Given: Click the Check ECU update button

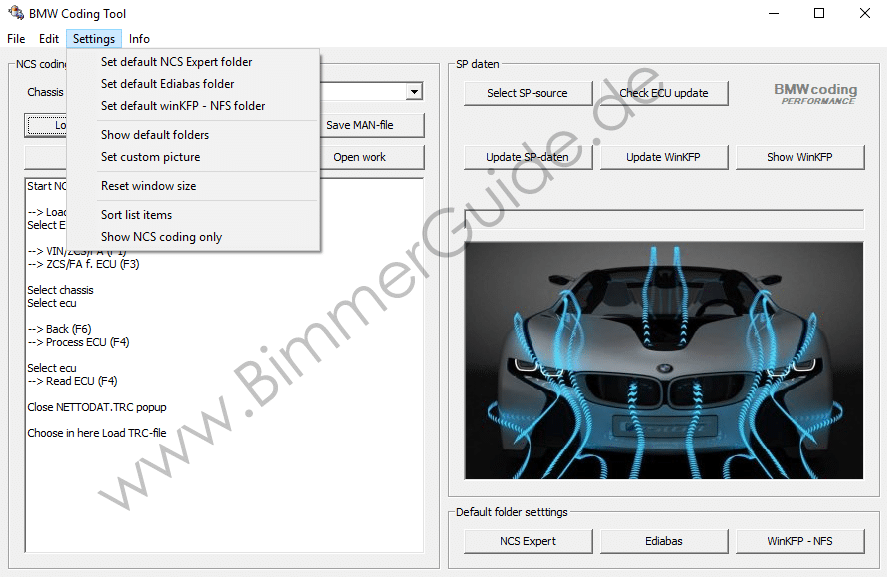Looking at the screenshot, I should coord(664,93).
